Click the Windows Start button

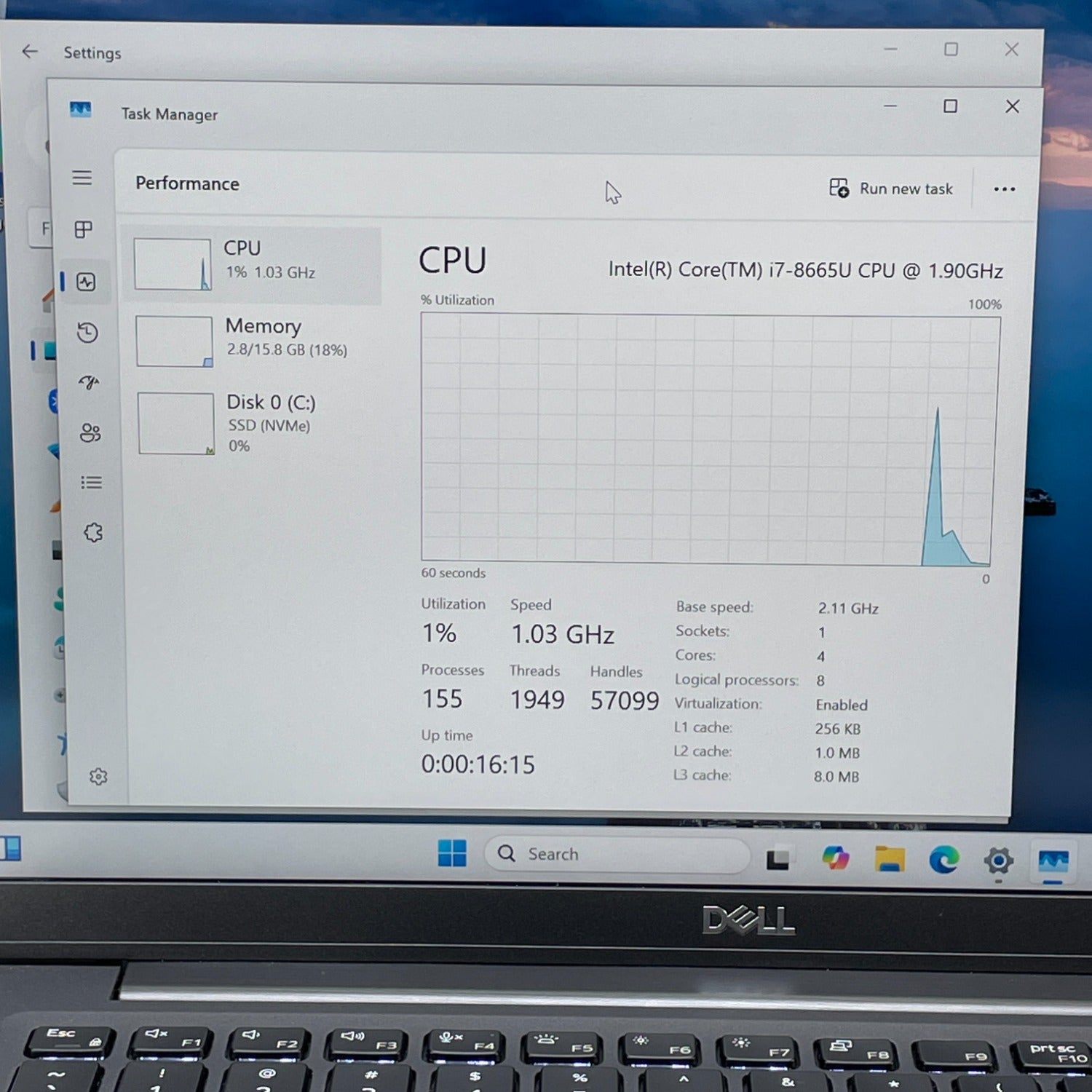(x=452, y=853)
